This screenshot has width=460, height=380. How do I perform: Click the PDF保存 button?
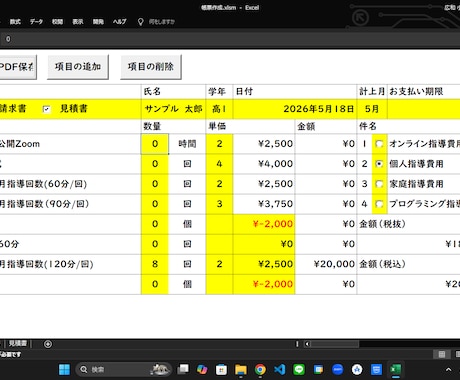coord(17,67)
